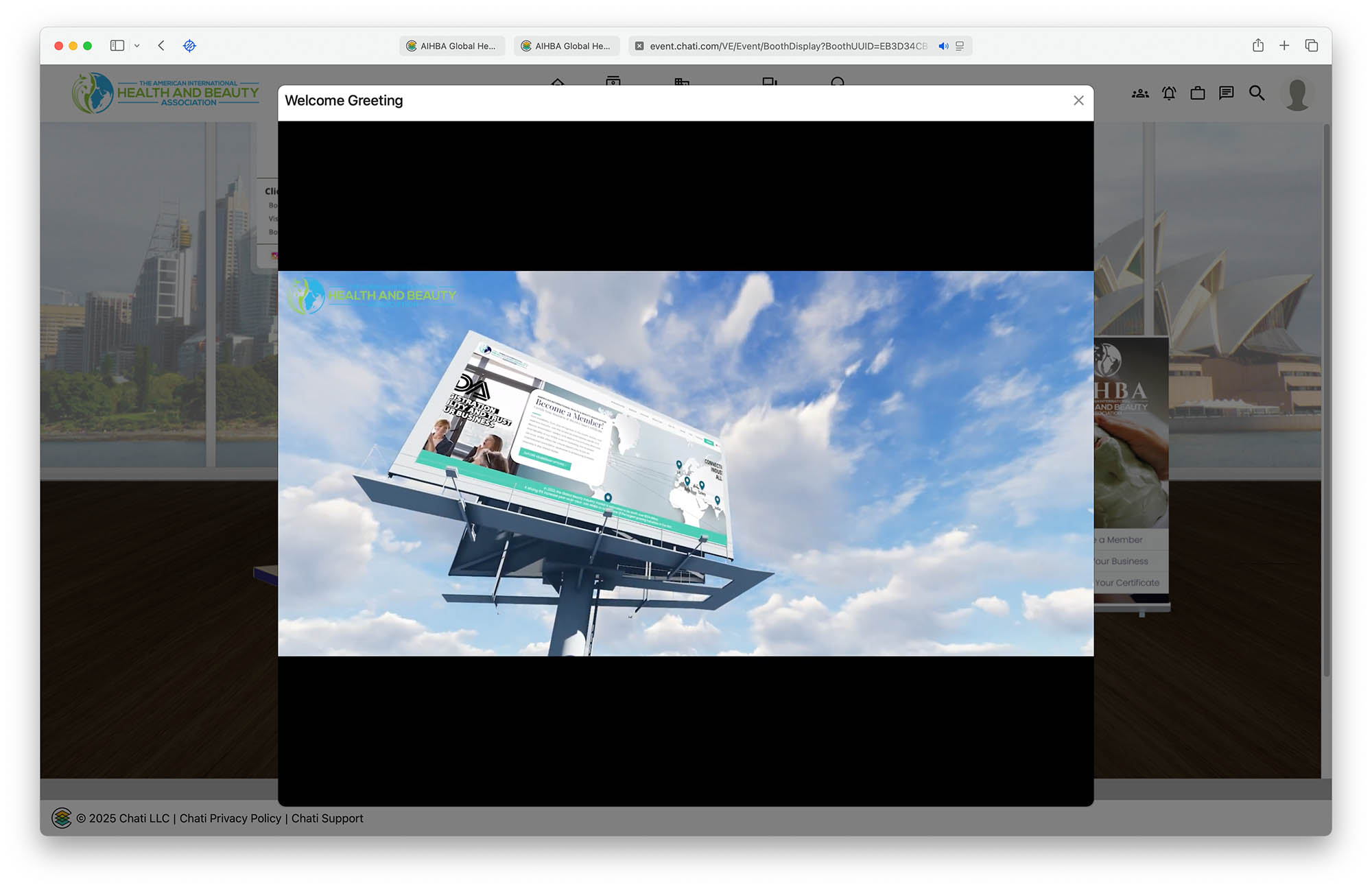The height and width of the screenshot is (889, 1372).
Task: Click the search magnifier icon
Action: [x=1256, y=93]
